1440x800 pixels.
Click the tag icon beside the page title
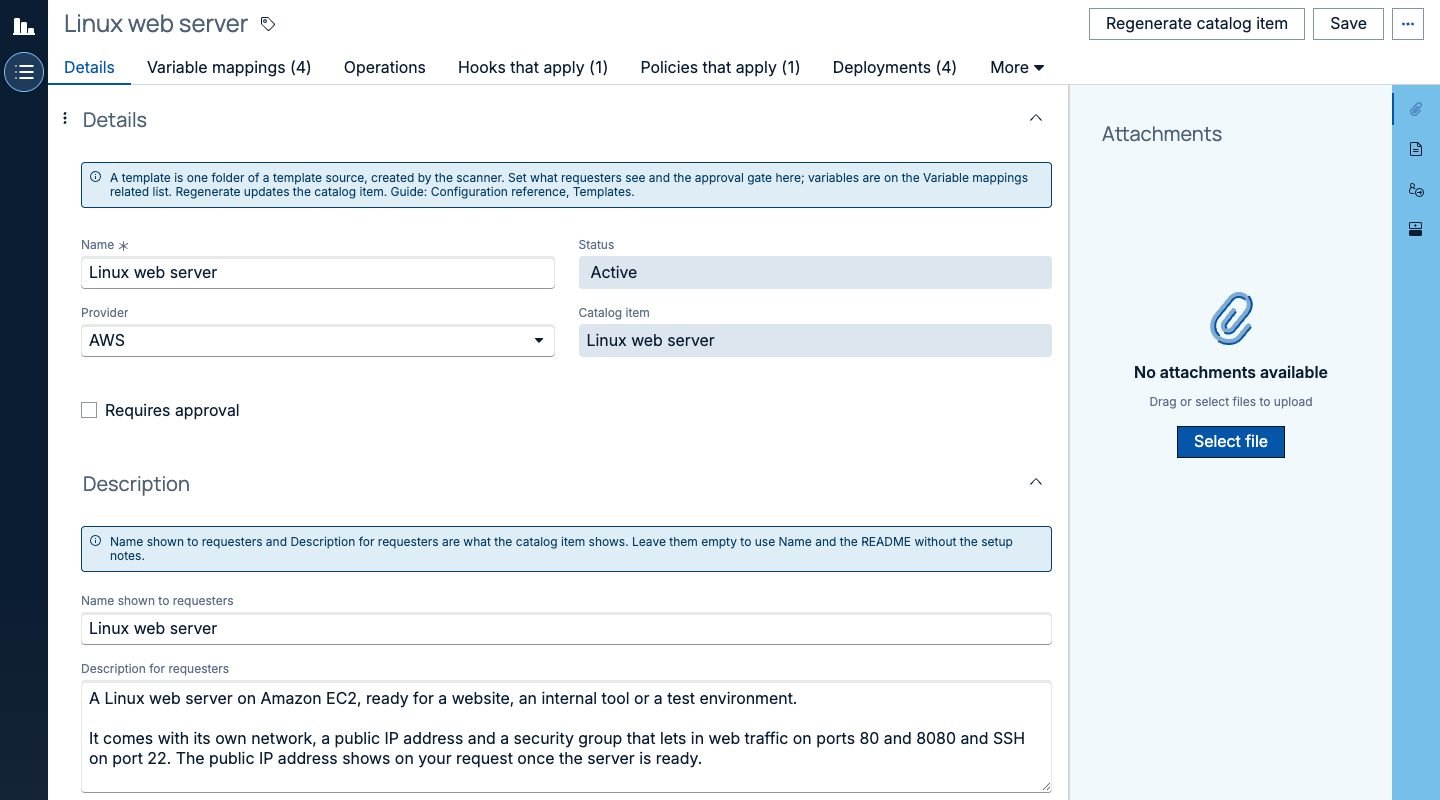(x=267, y=23)
